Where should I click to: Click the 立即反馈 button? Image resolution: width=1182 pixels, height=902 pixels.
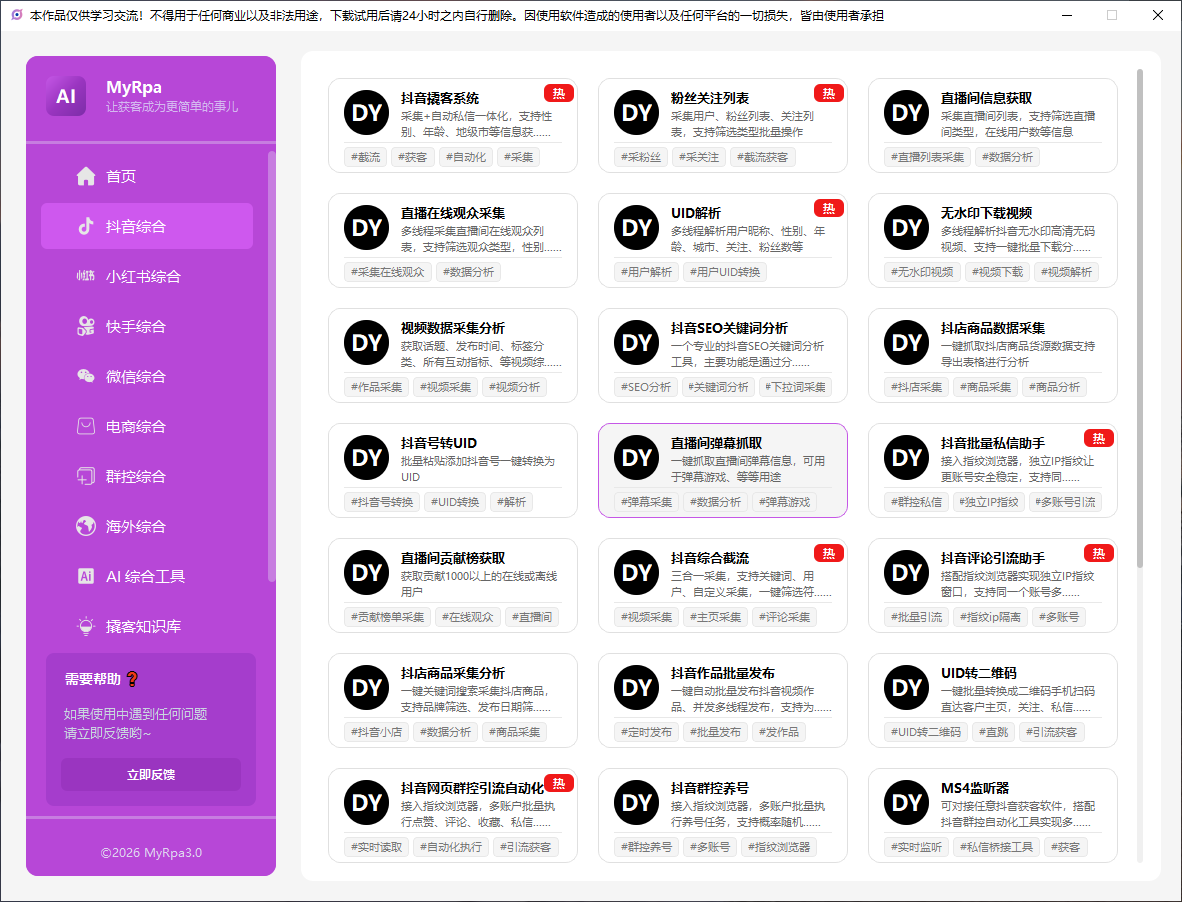151,775
